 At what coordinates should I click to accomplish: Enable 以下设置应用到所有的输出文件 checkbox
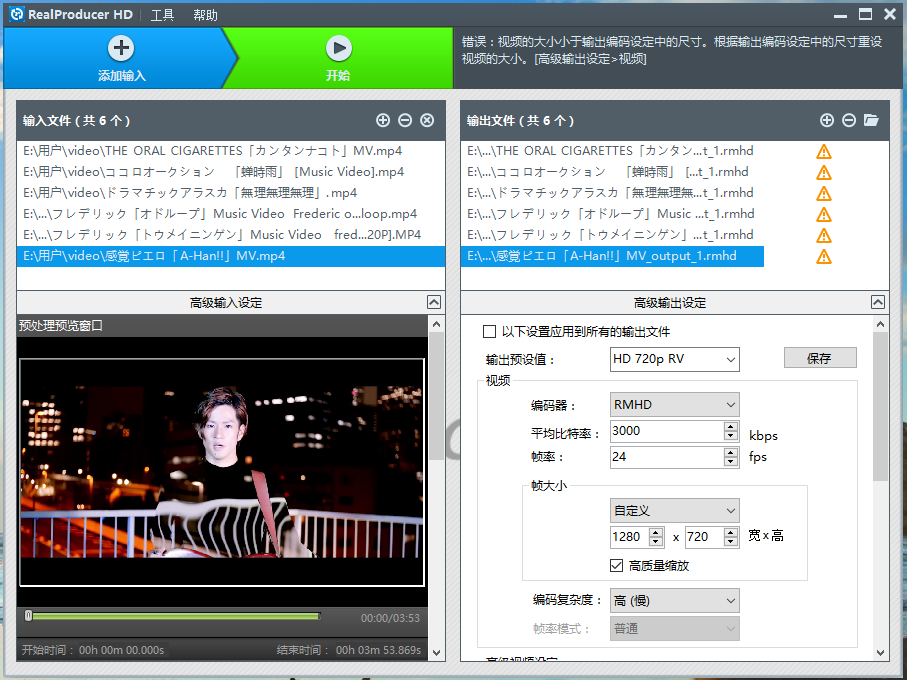point(490,332)
